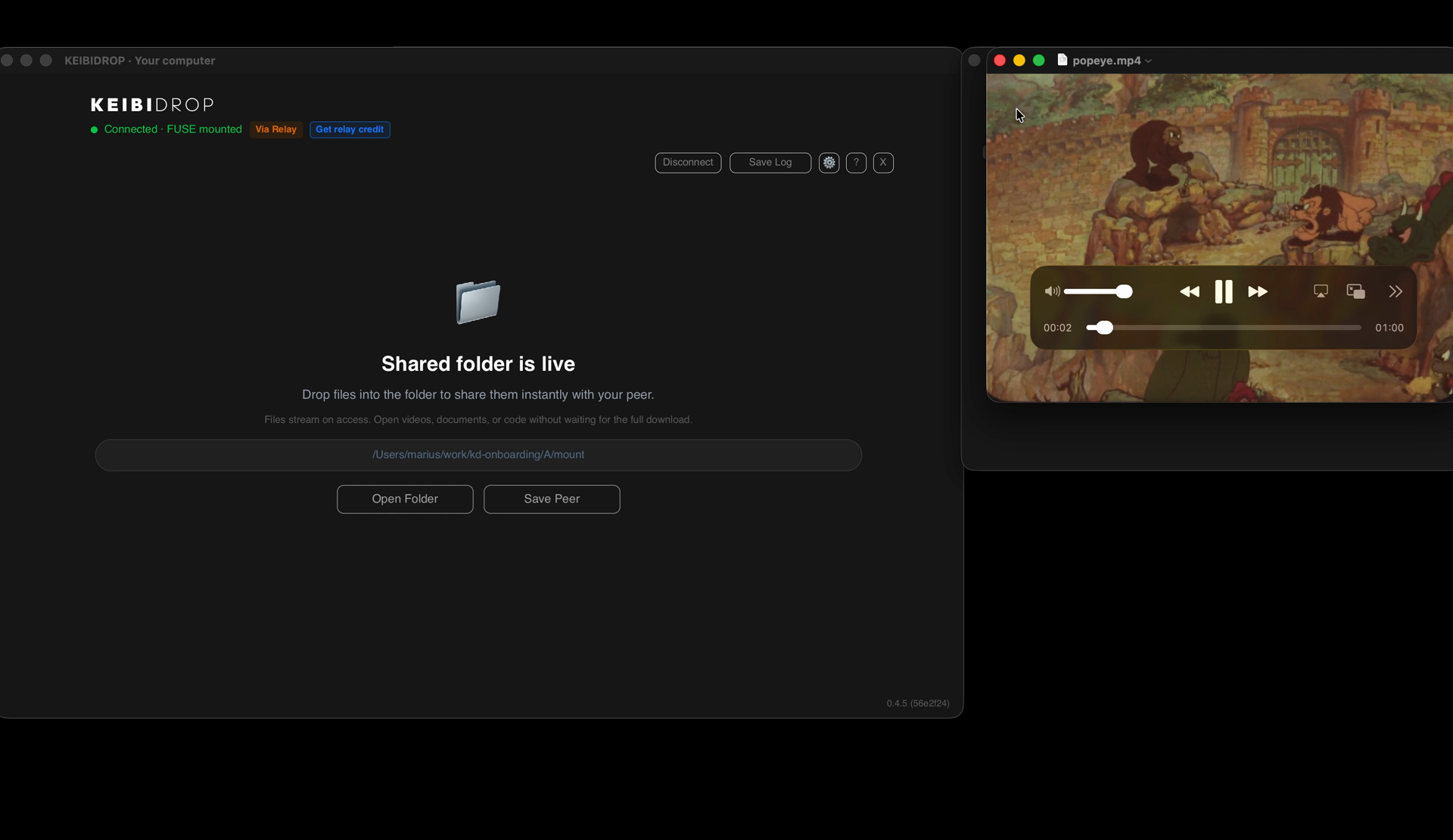The height and width of the screenshot is (840, 1453).
Task: Click the shared folder icon
Action: point(478,302)
